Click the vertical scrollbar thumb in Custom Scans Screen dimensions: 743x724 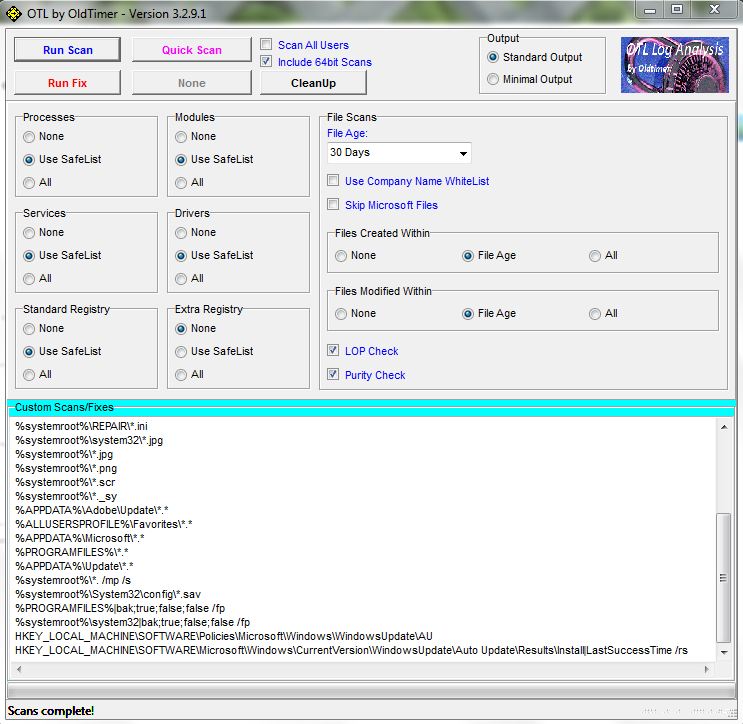point(724,577)
